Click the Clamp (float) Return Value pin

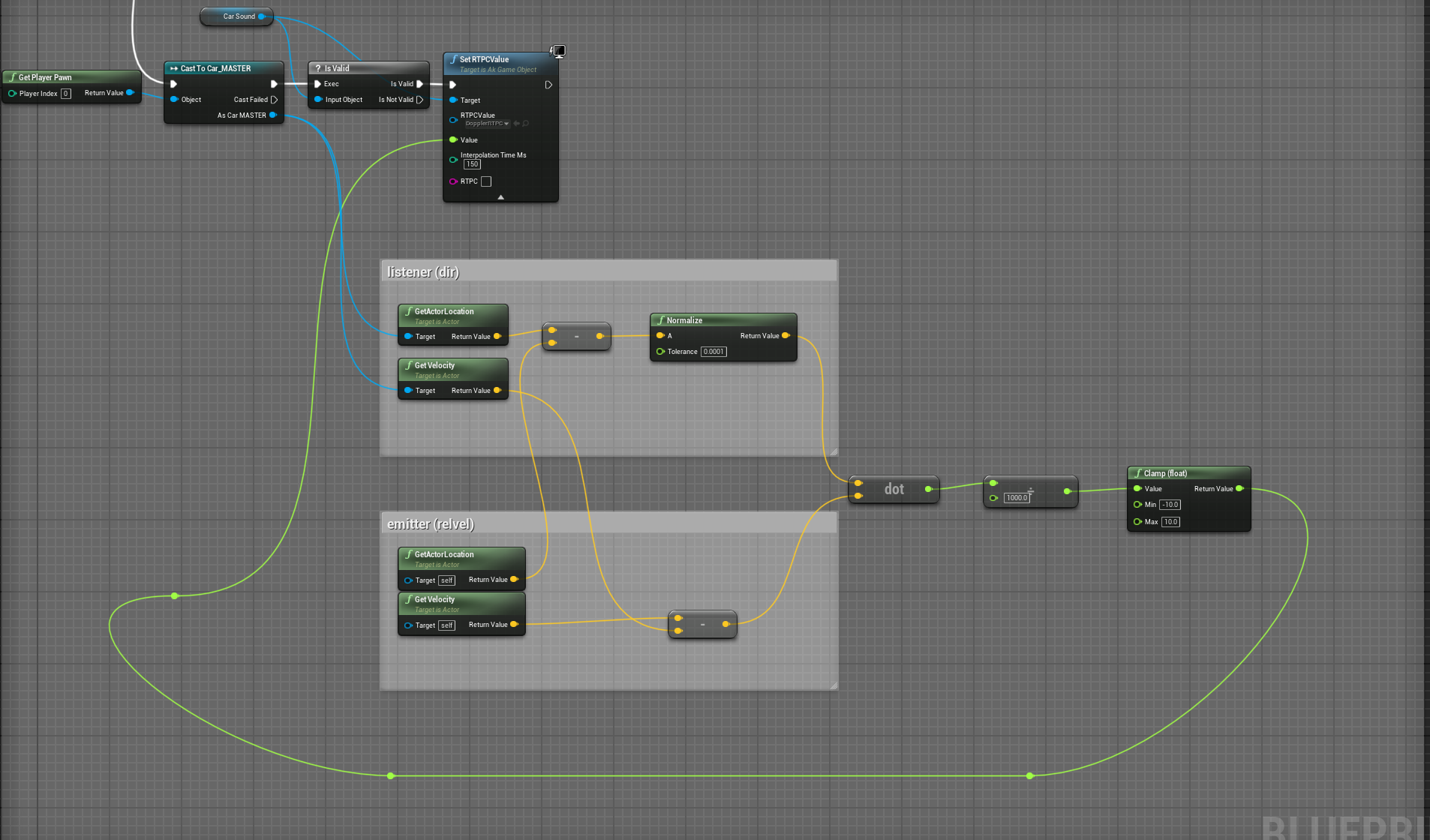[x=1240, y=489]
